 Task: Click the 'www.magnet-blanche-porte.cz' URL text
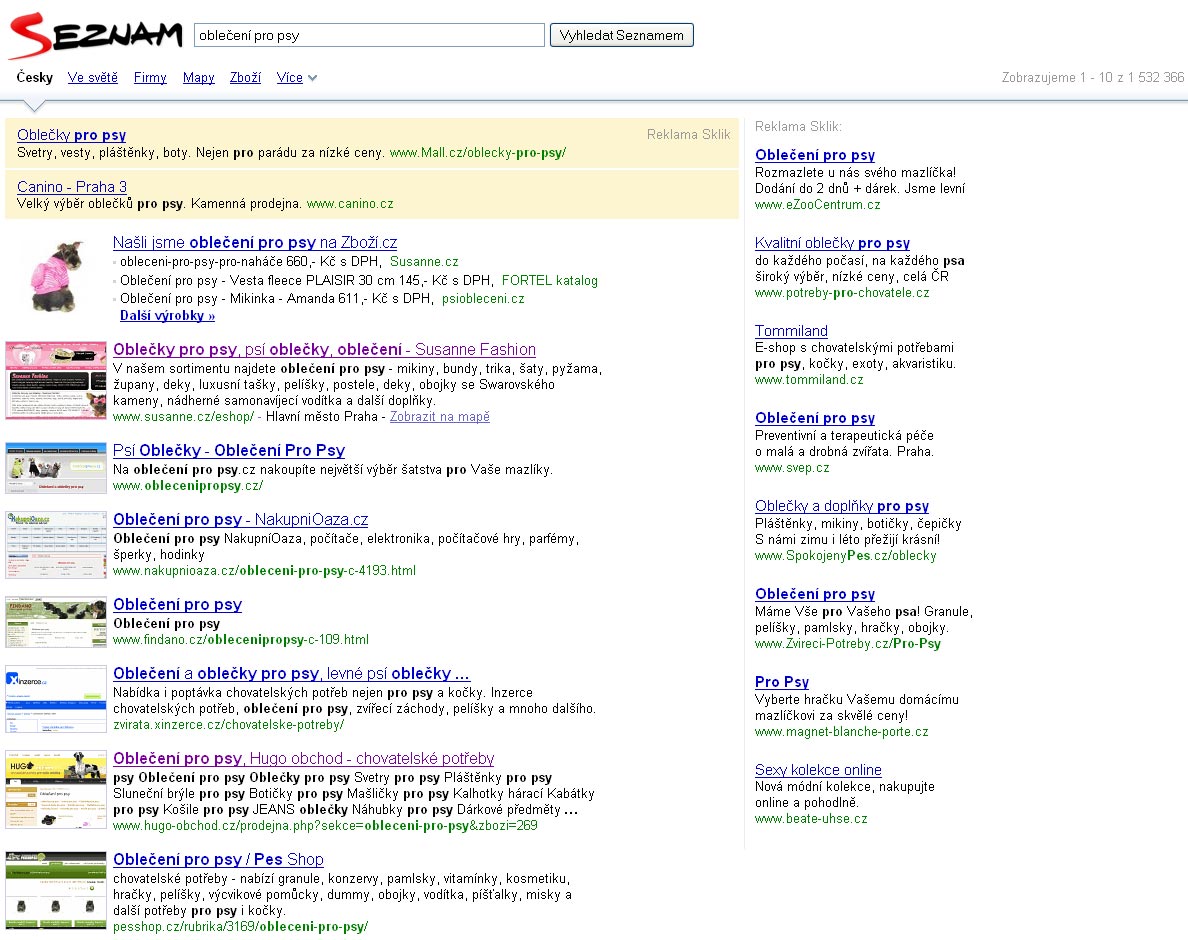(x=841, y=732)
